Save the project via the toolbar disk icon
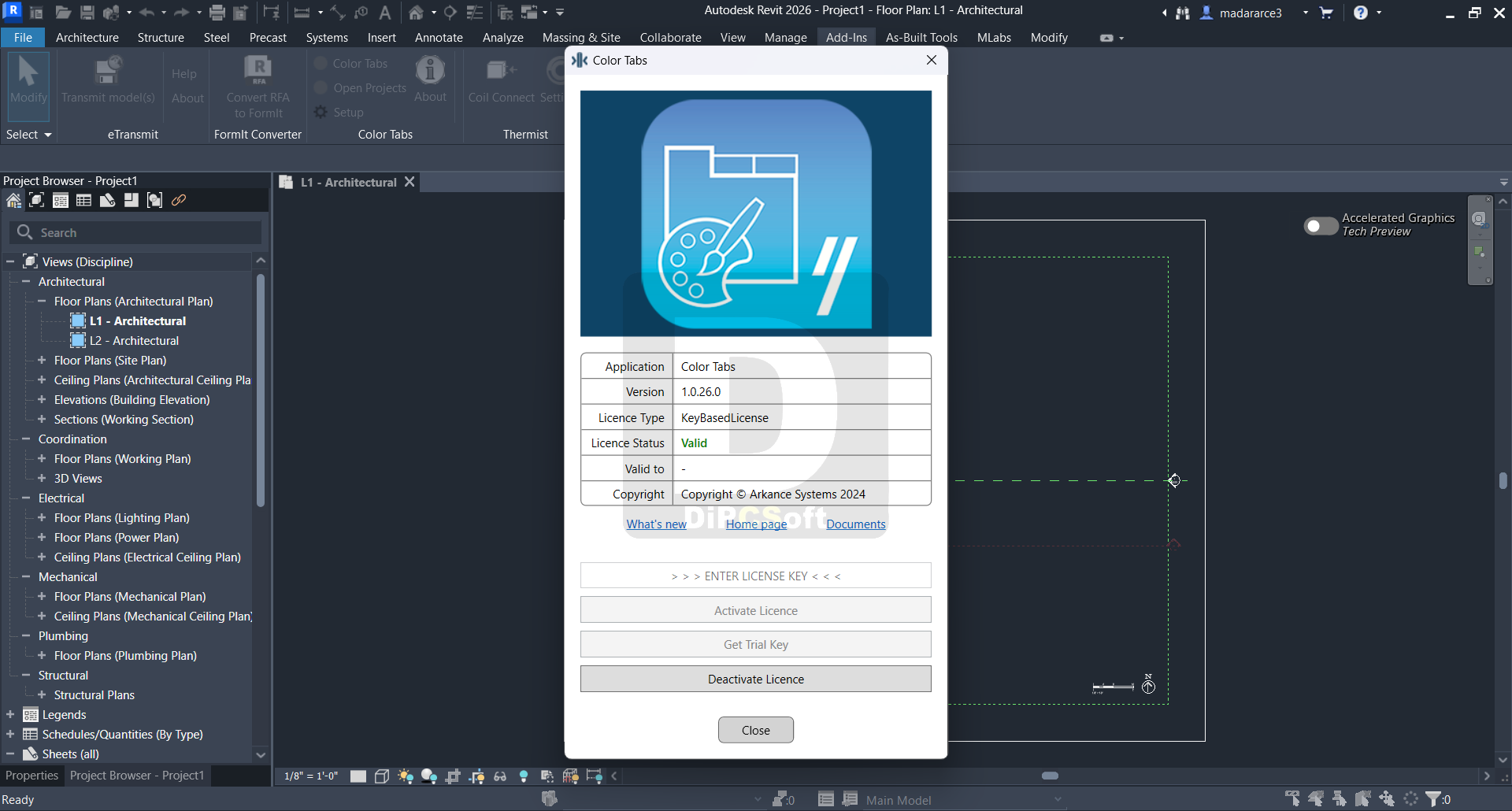 [87, 13]
